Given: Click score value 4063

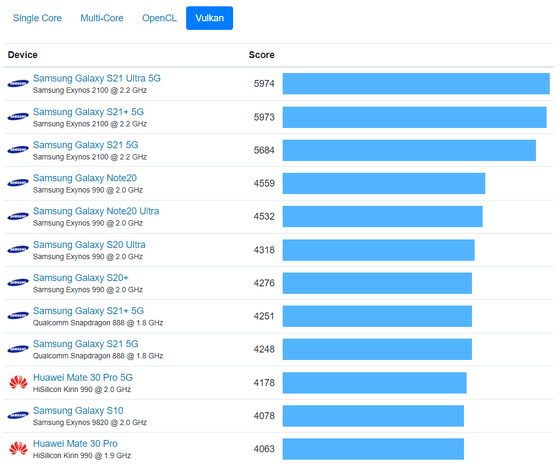Looking at the screenshot, I should click(264, 449).
